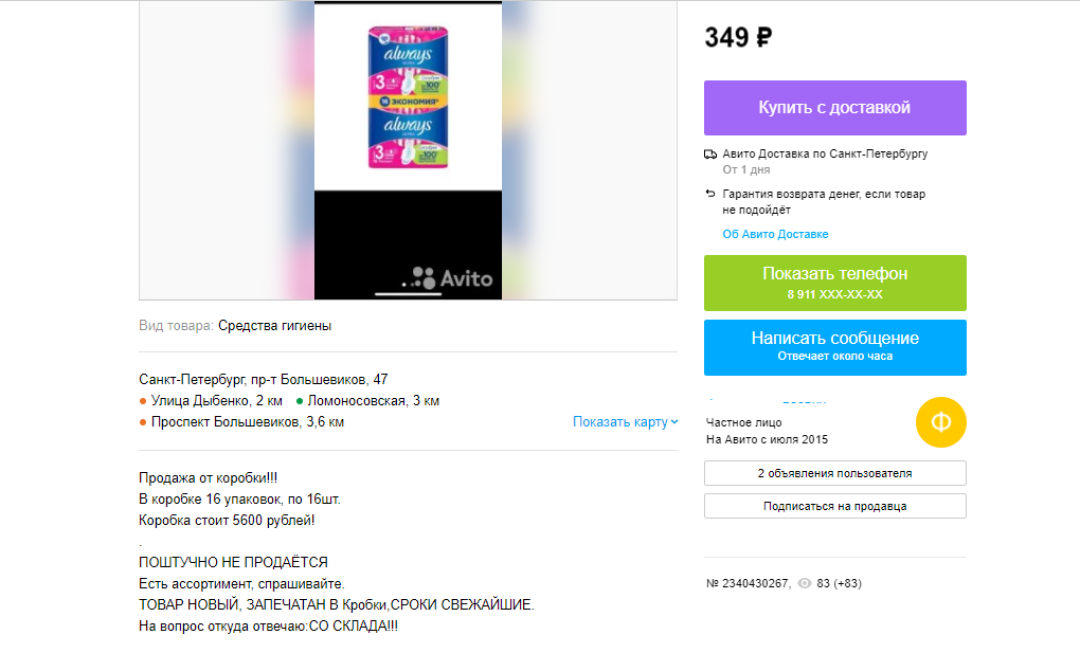Open chat with Написать сообщение button
1080x653 pixels.
click(835, 347)
